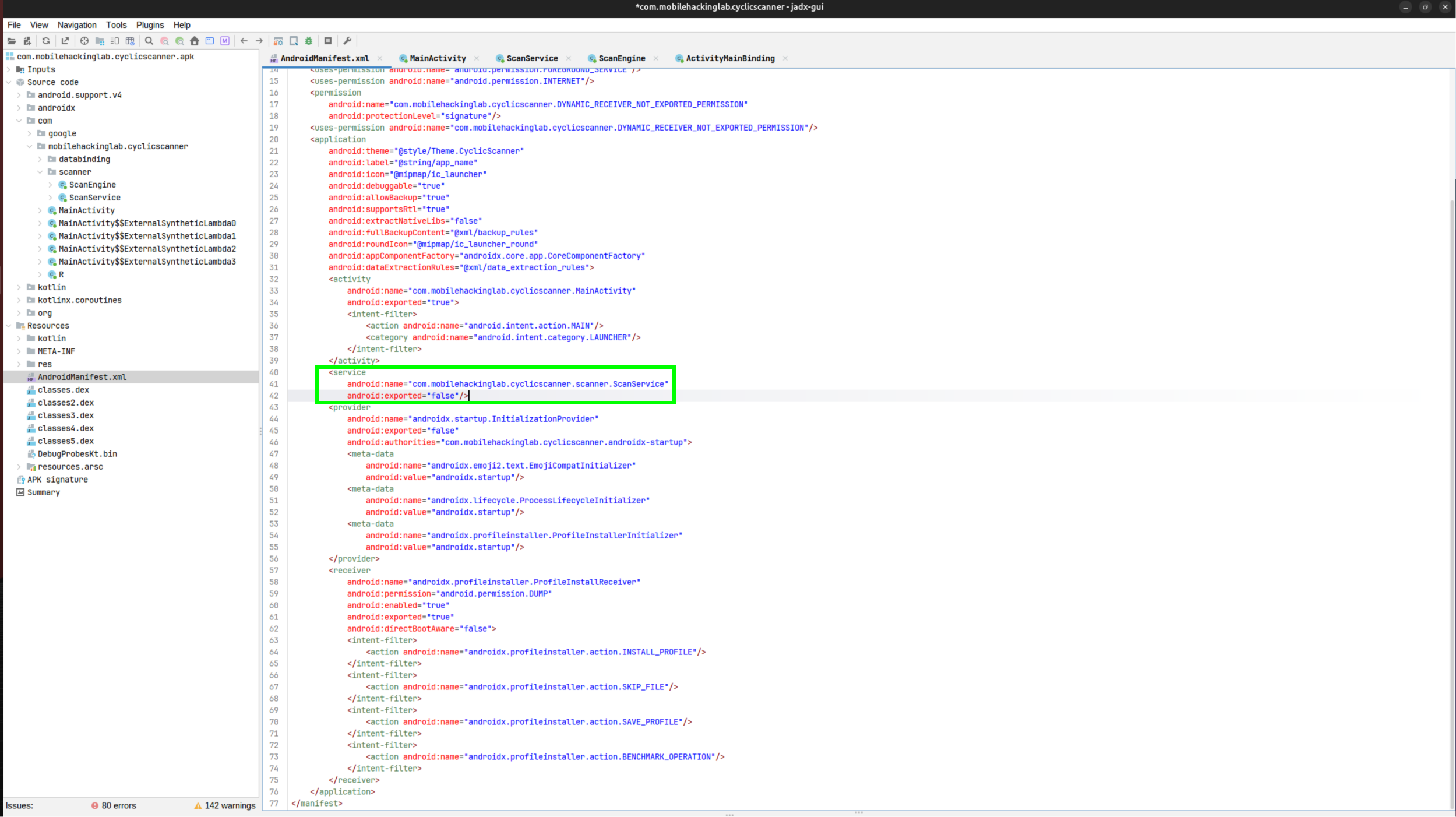The height and width of the screenshot is (817, 1456).
Task: Toggle deobfuscation toolbar button
Action: (x=278, y=41)
